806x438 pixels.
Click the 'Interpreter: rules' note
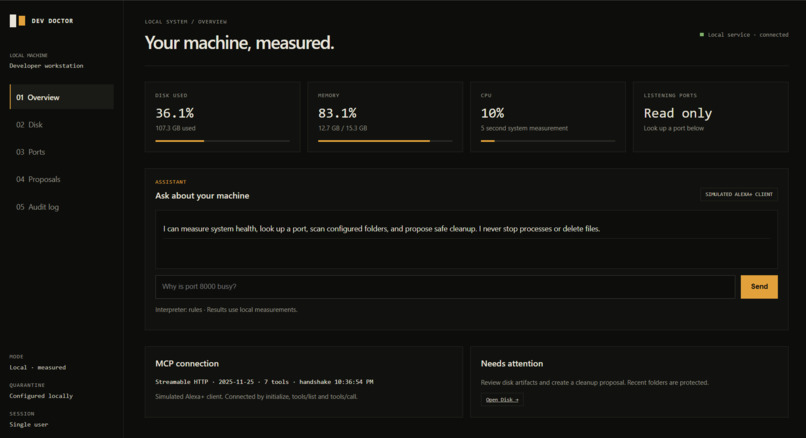[x=226, y=309]
